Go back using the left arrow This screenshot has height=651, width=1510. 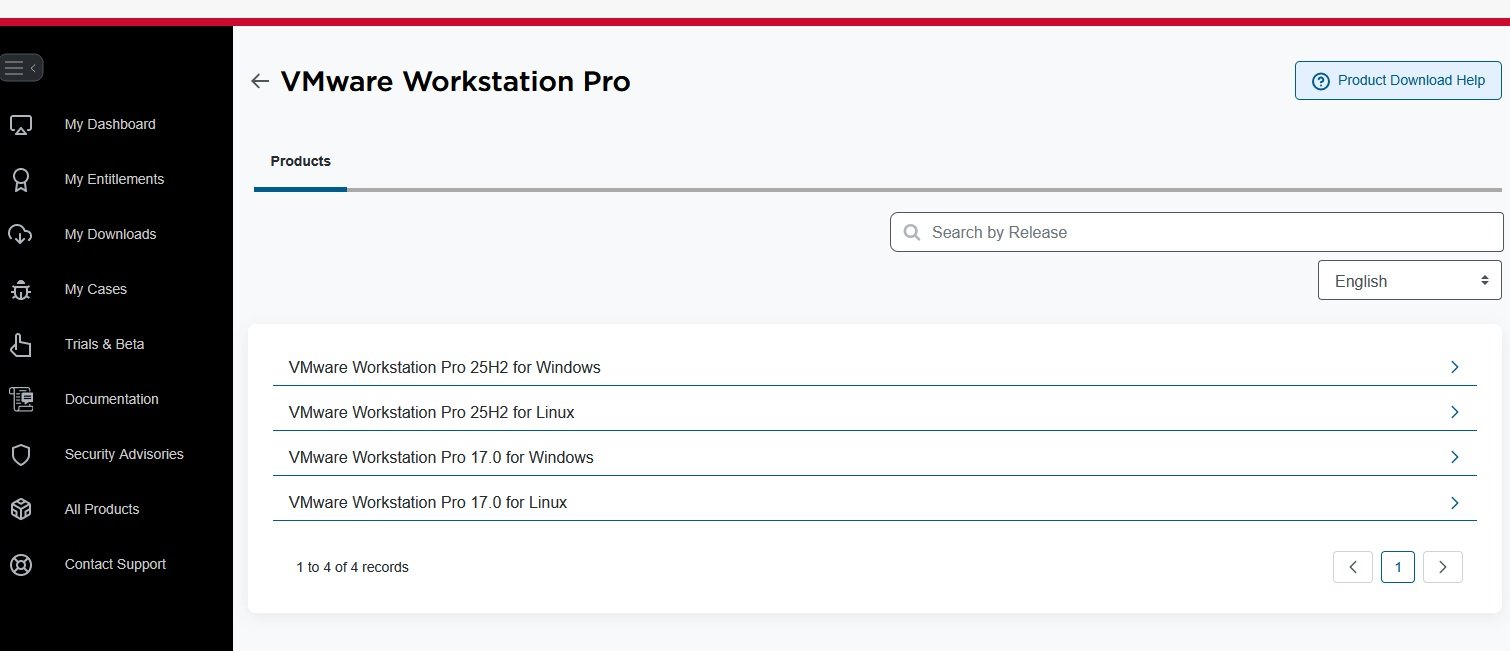pos(260,81)
